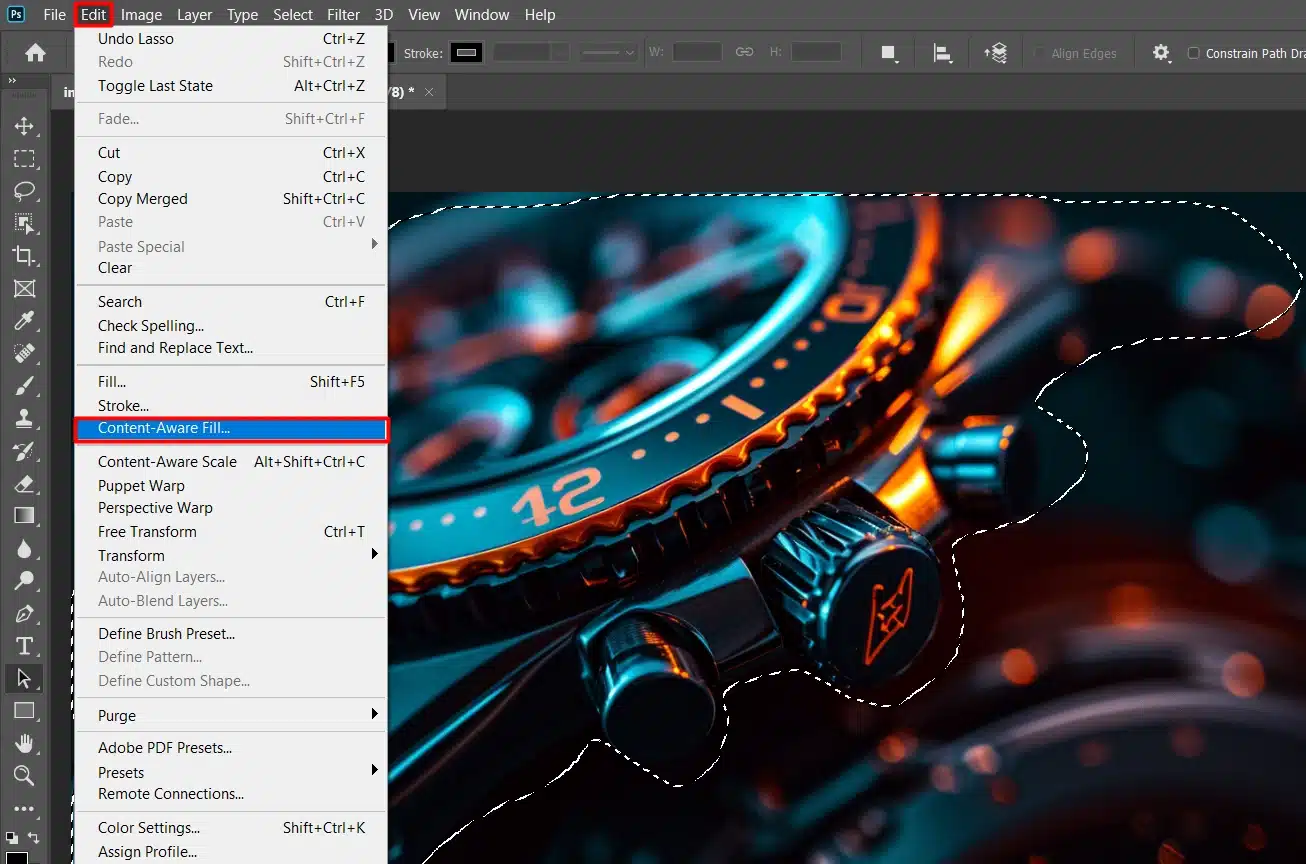Select the Rectangle shape tool
The image size is (1306, 864).
24,711
